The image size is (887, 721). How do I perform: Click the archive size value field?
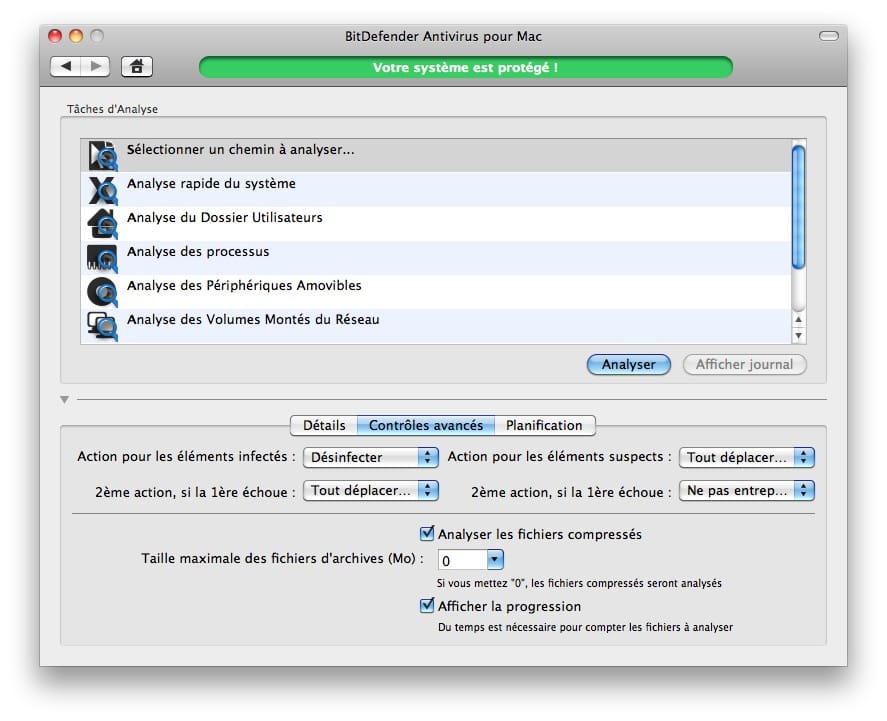[x=462, y=560]
